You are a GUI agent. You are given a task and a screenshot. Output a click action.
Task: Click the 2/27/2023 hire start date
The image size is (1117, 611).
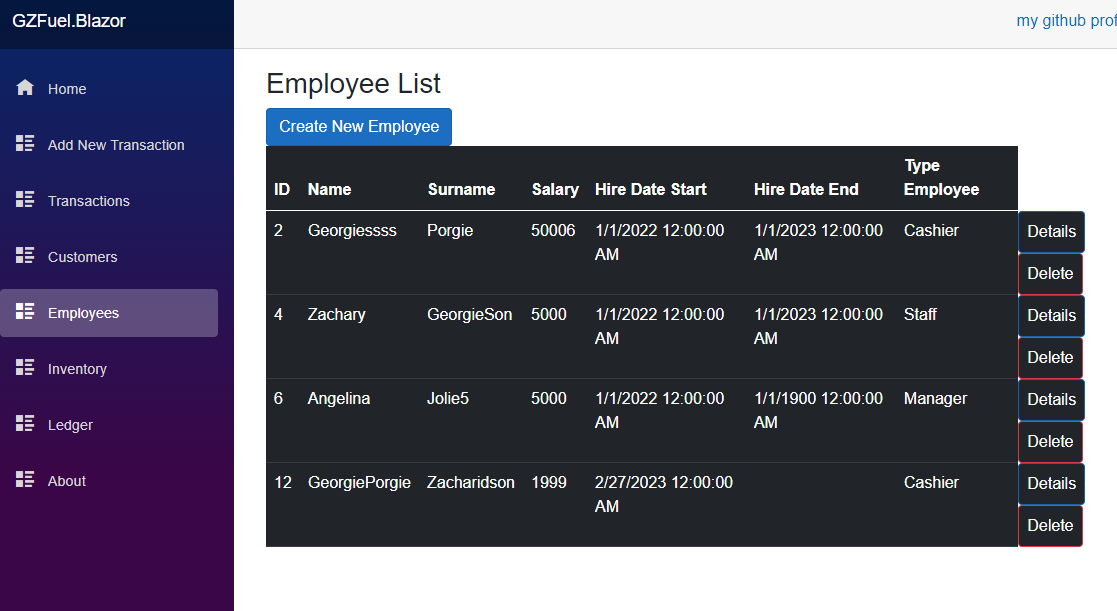[664, 494]
